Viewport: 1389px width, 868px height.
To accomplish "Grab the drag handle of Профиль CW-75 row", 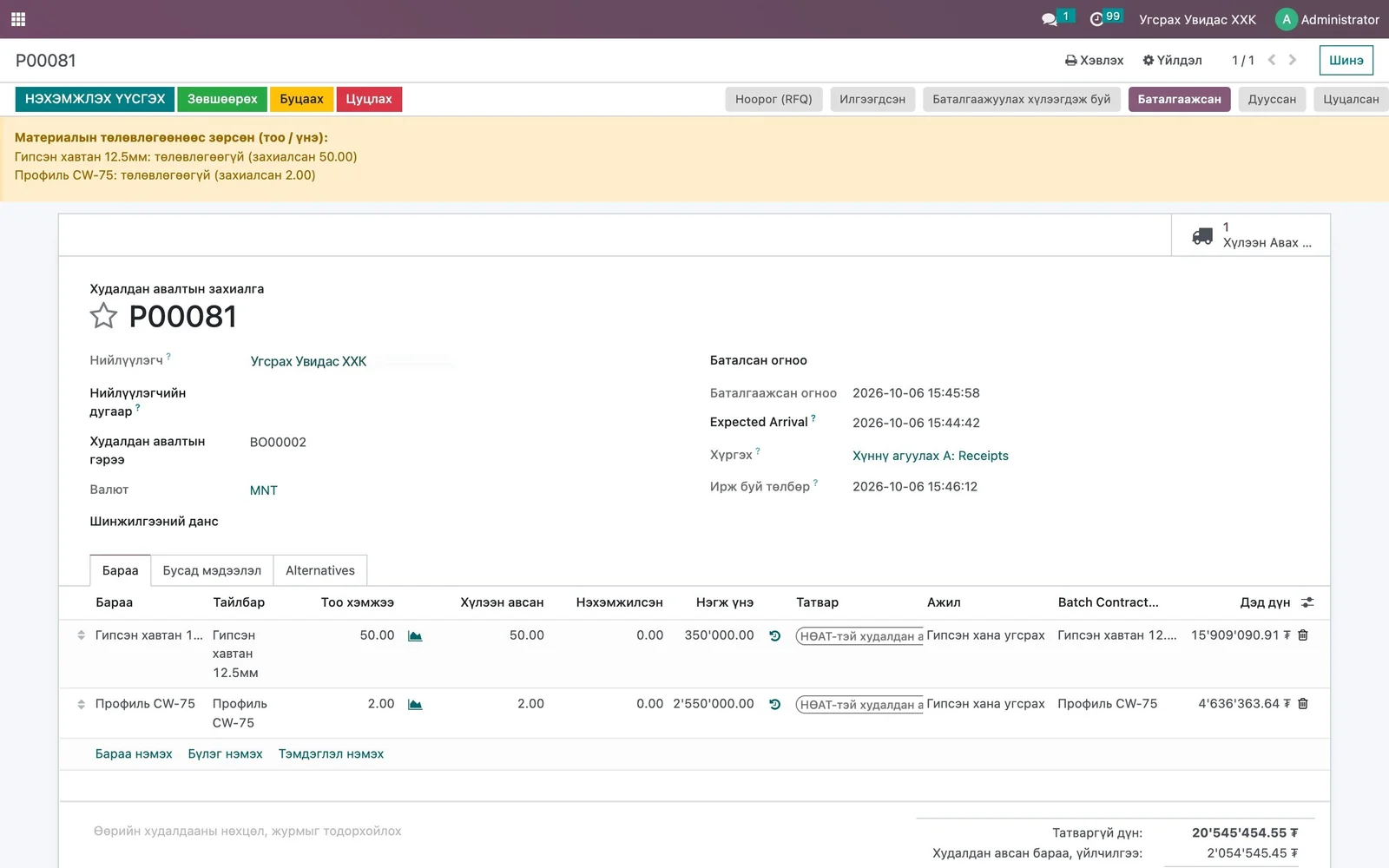I will pyautogui.click(x=81, y=704).
